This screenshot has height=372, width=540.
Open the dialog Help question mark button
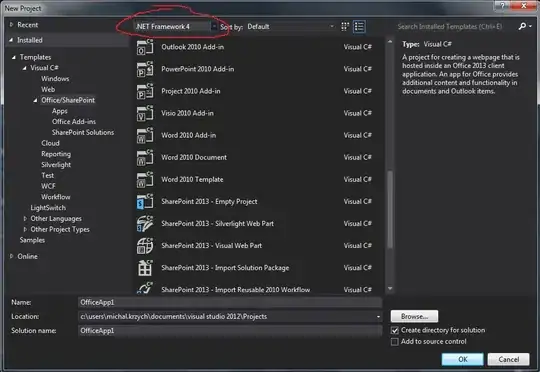coord(502,6)
